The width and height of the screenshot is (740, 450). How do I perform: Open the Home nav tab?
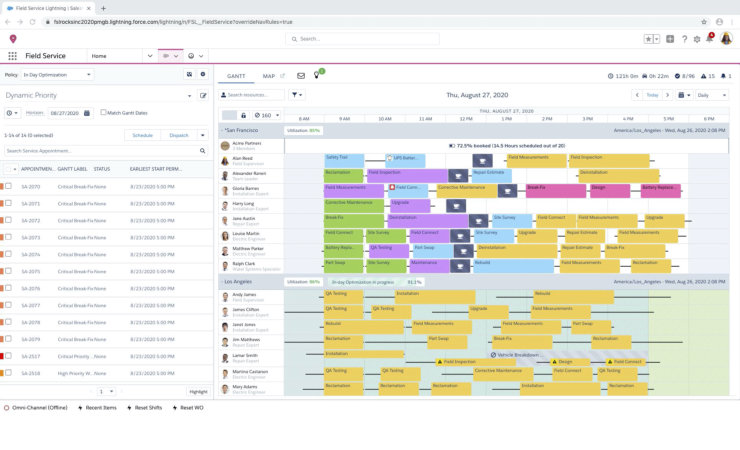(x=99, y=56)
